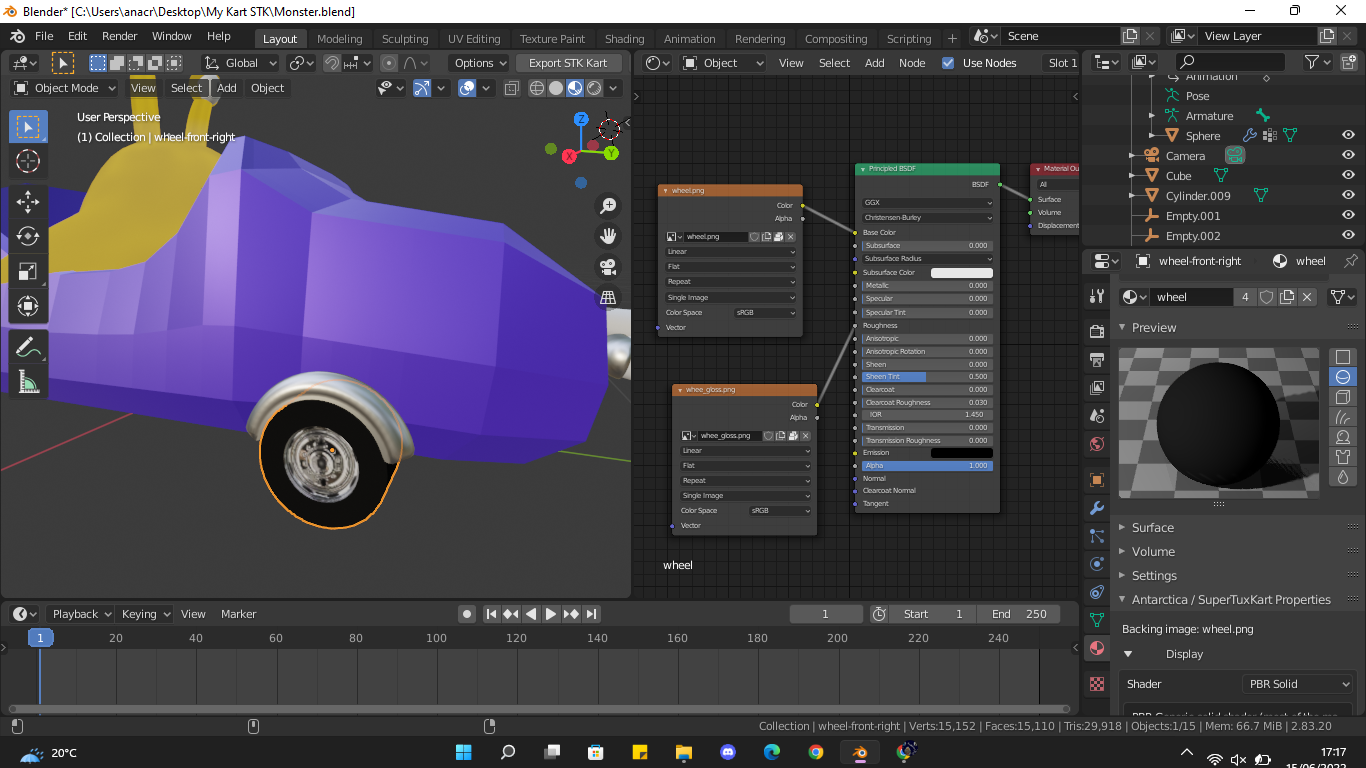Click the Subsurface Color swatch
Viewport: 1366px width, 768px height.
tap(961, 272)
